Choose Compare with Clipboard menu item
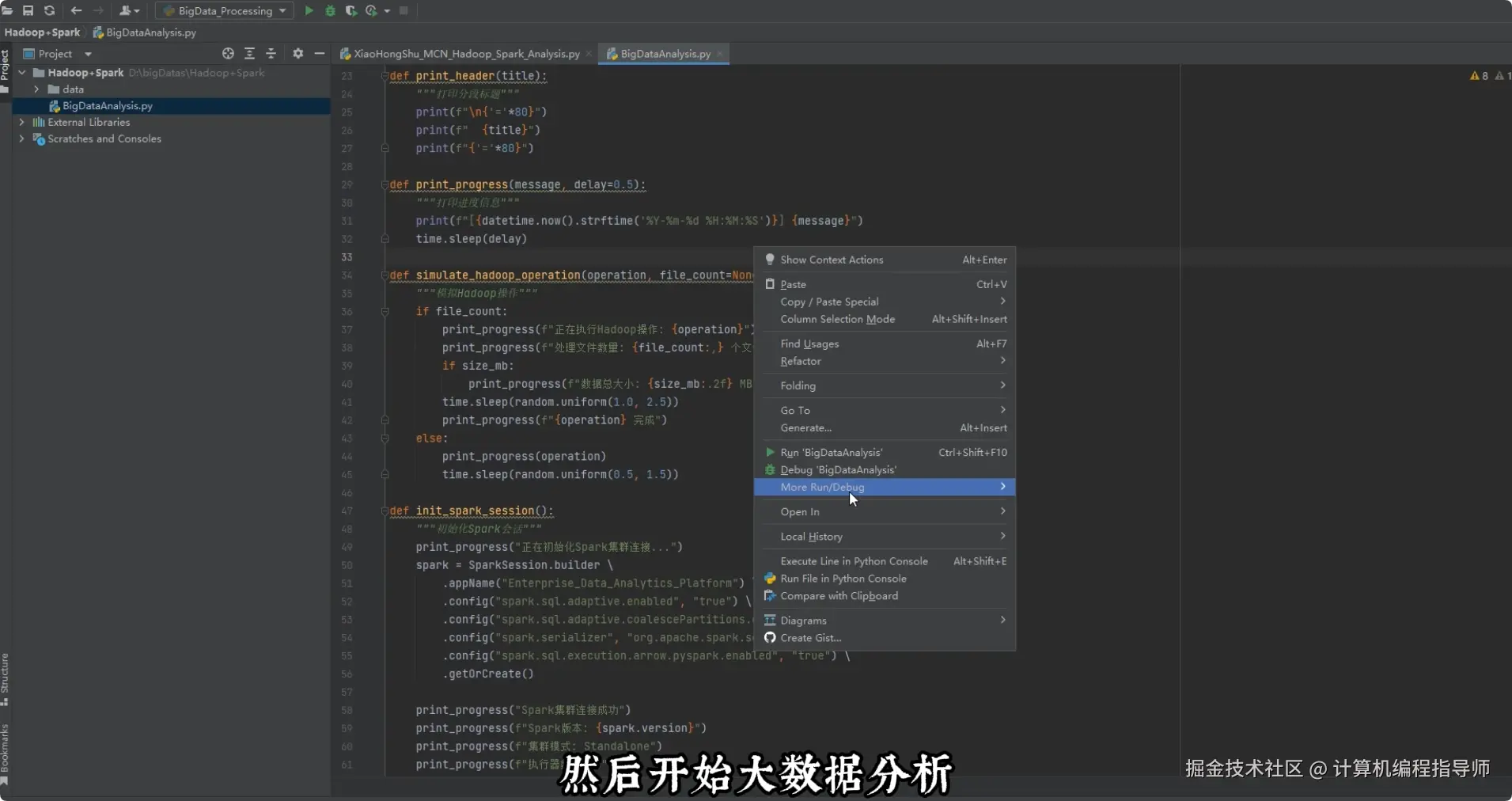This screenshot has width=1512, height=801. (x=885, y=596)
